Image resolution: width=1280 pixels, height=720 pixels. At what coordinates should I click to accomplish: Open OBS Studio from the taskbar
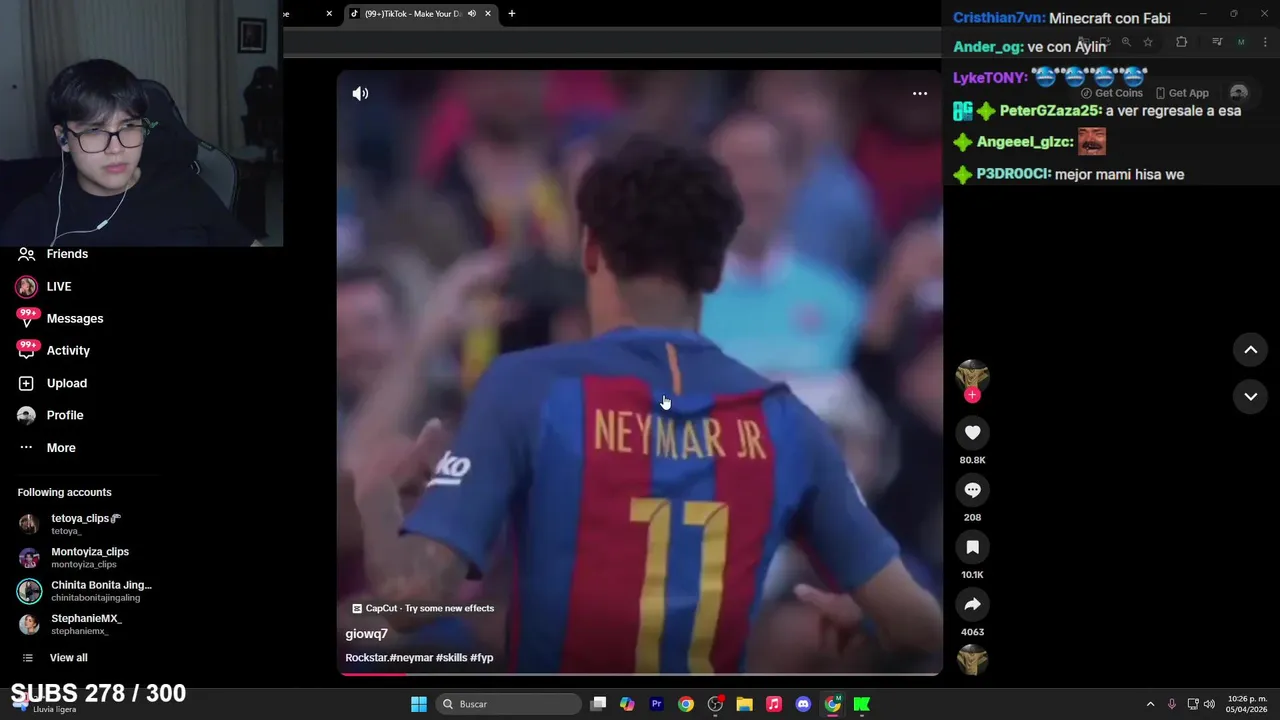tap(715, 704)
